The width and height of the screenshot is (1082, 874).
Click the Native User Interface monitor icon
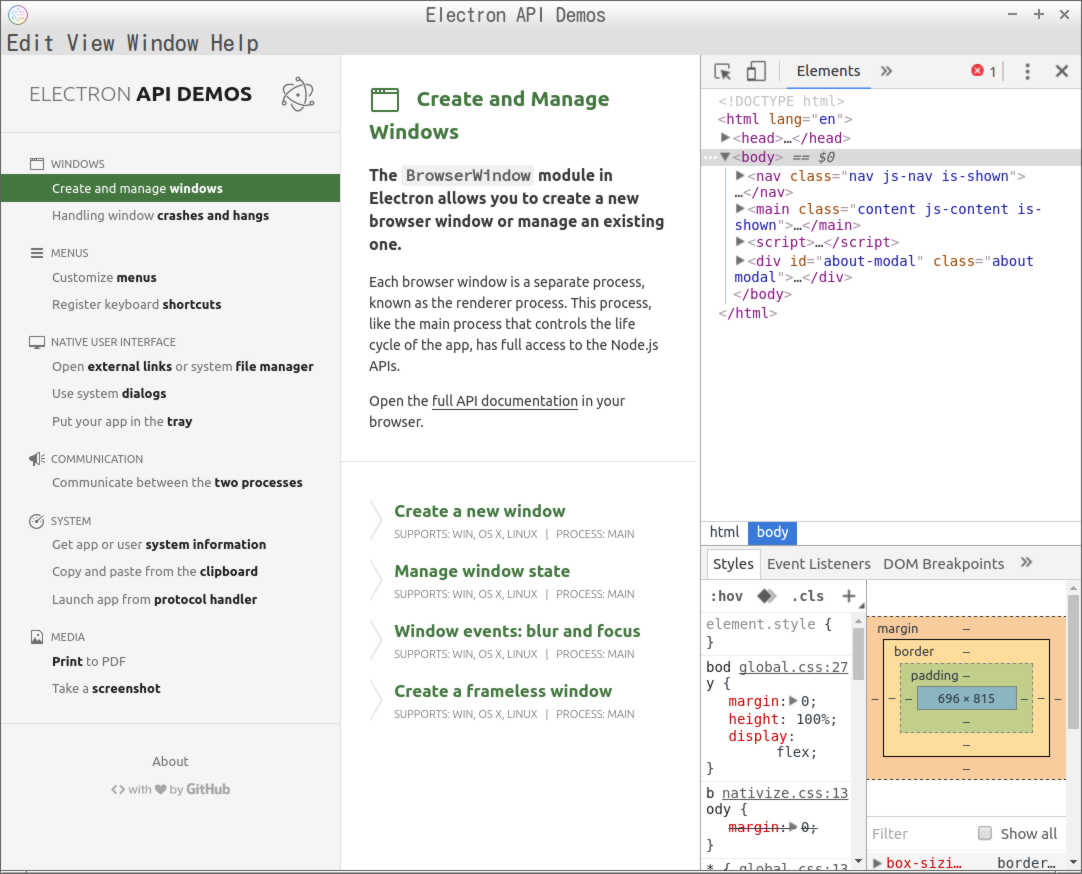click(37, 342)
